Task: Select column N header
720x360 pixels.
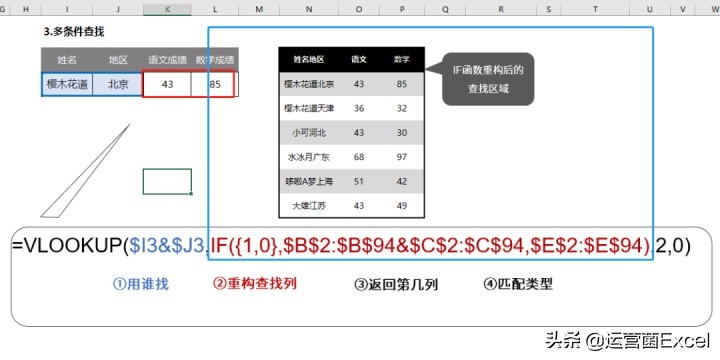Action: (309, 9)
